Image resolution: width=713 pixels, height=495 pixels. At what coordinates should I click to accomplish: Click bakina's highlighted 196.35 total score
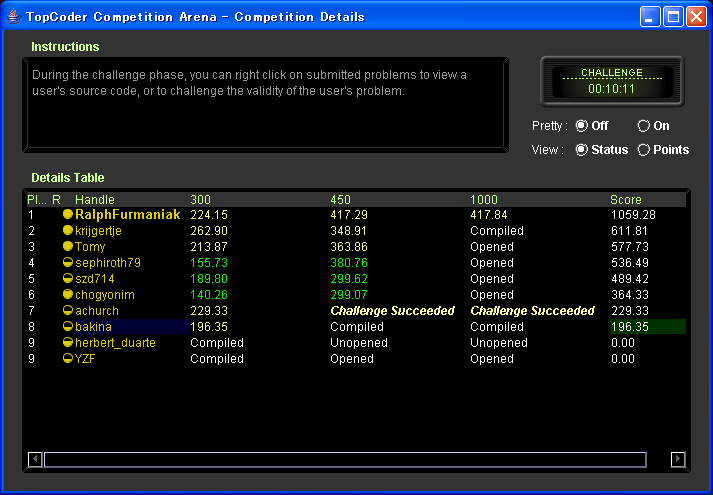tap(648, 326)
